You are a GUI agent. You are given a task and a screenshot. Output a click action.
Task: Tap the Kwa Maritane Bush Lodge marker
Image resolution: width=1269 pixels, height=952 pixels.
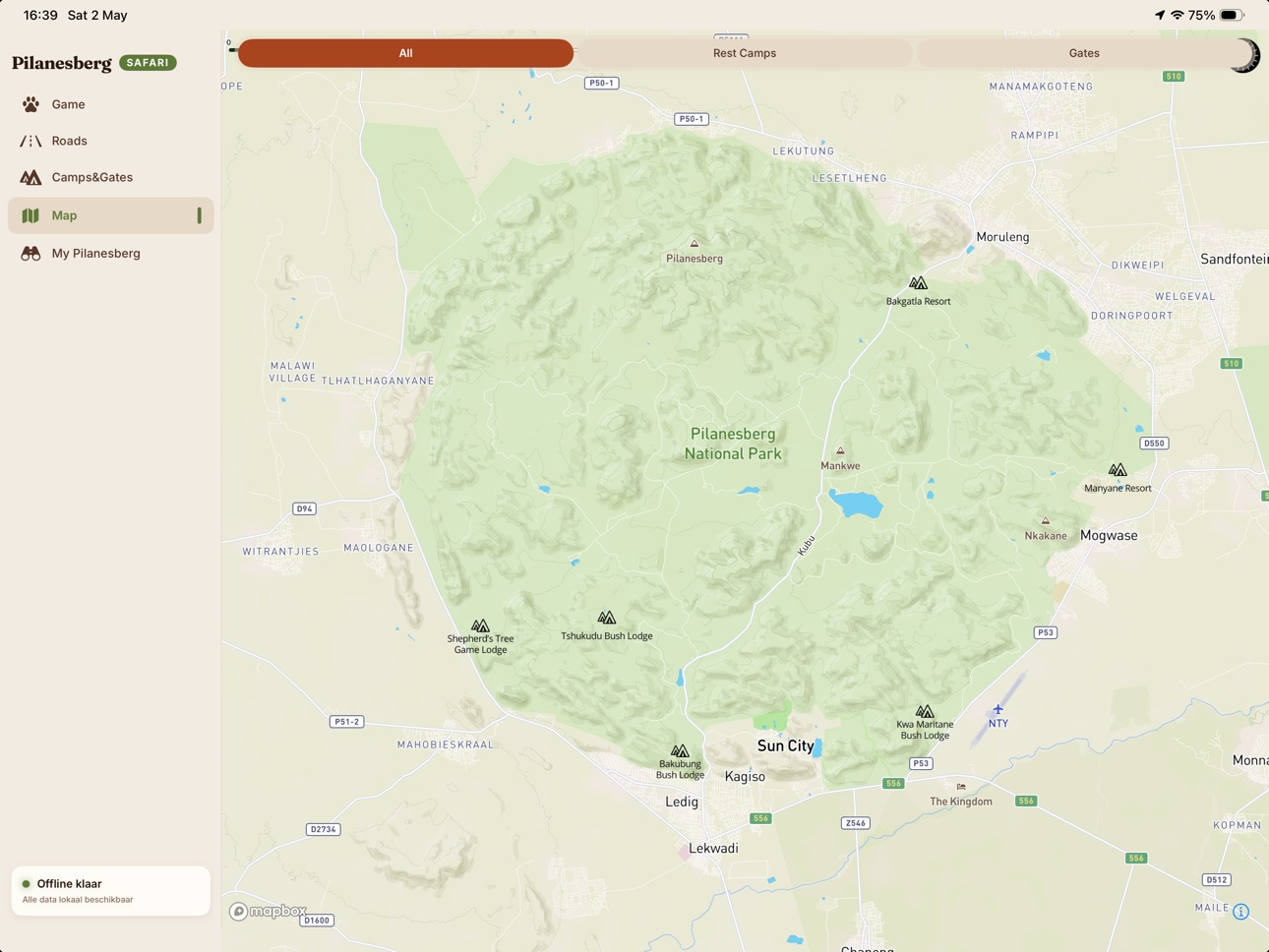tap(925, 711)
